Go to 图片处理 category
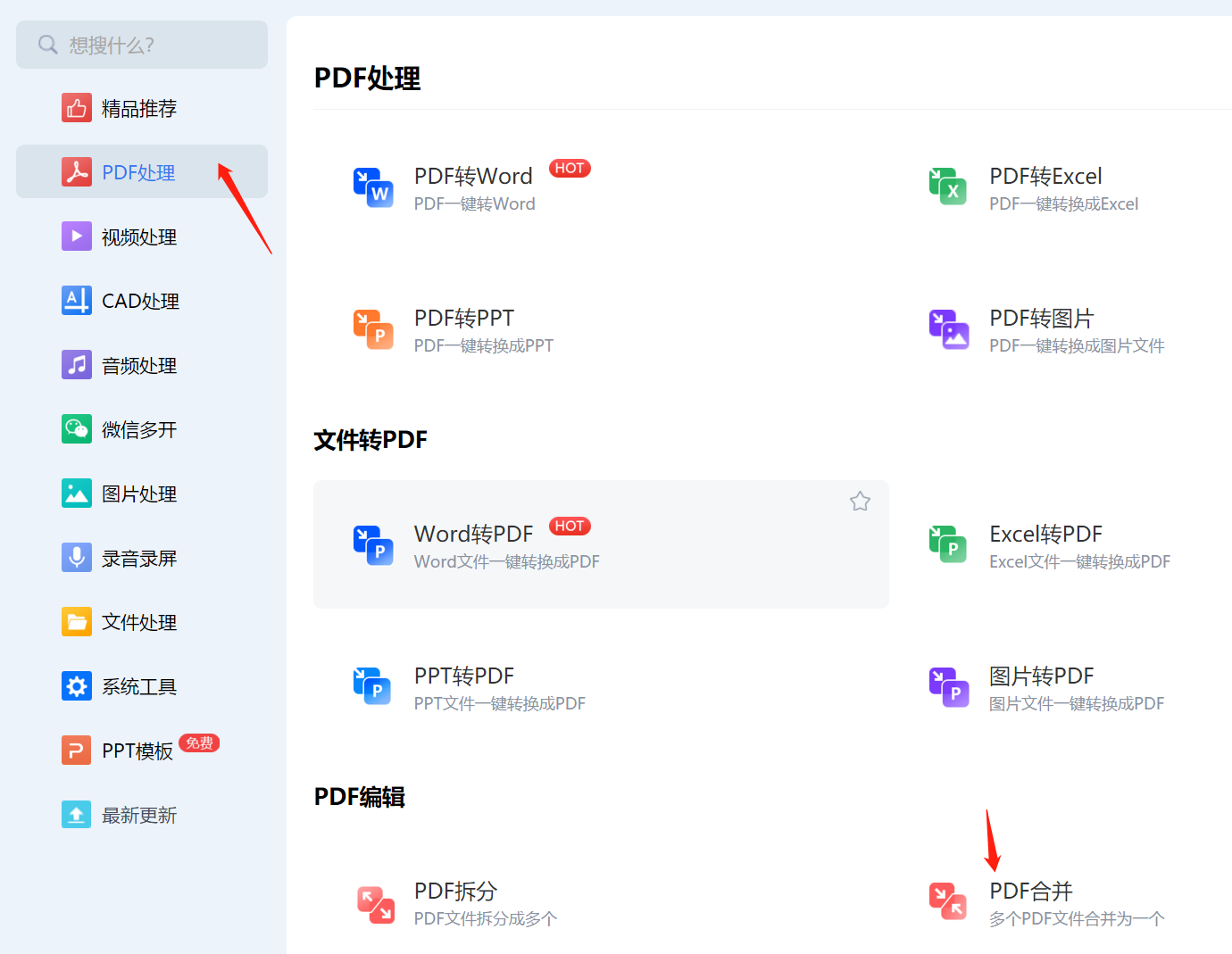The width and height of the screenshot is (1232, 954). pos(139,494)
